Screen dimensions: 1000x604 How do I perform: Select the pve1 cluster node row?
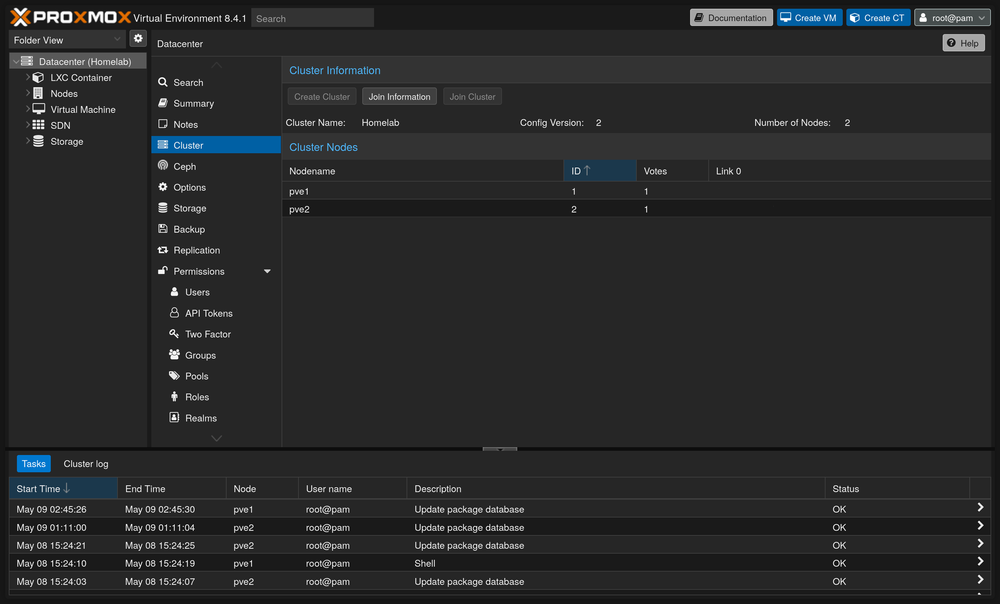pos(636,191)
